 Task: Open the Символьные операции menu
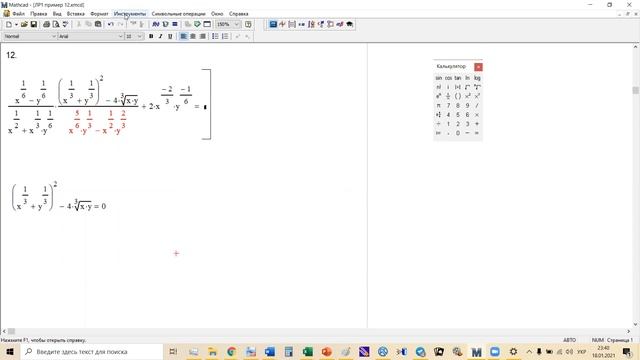(x=178, y=14)
